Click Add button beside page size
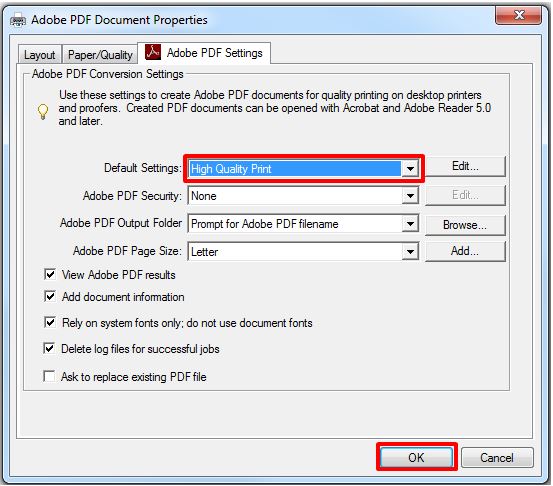This screenshot has height=486, width=553. [x=465, y=251]
